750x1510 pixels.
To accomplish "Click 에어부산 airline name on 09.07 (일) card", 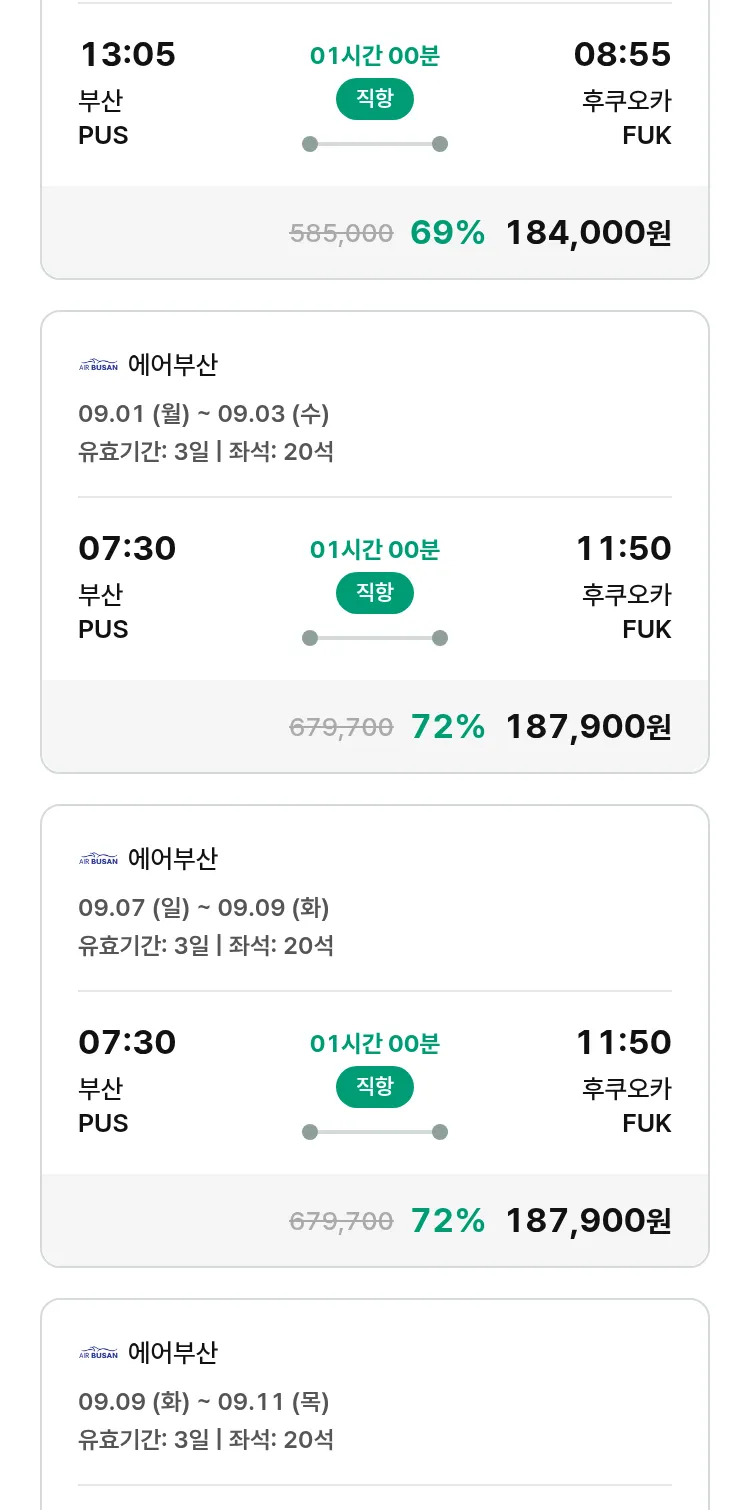I will 172,859.
